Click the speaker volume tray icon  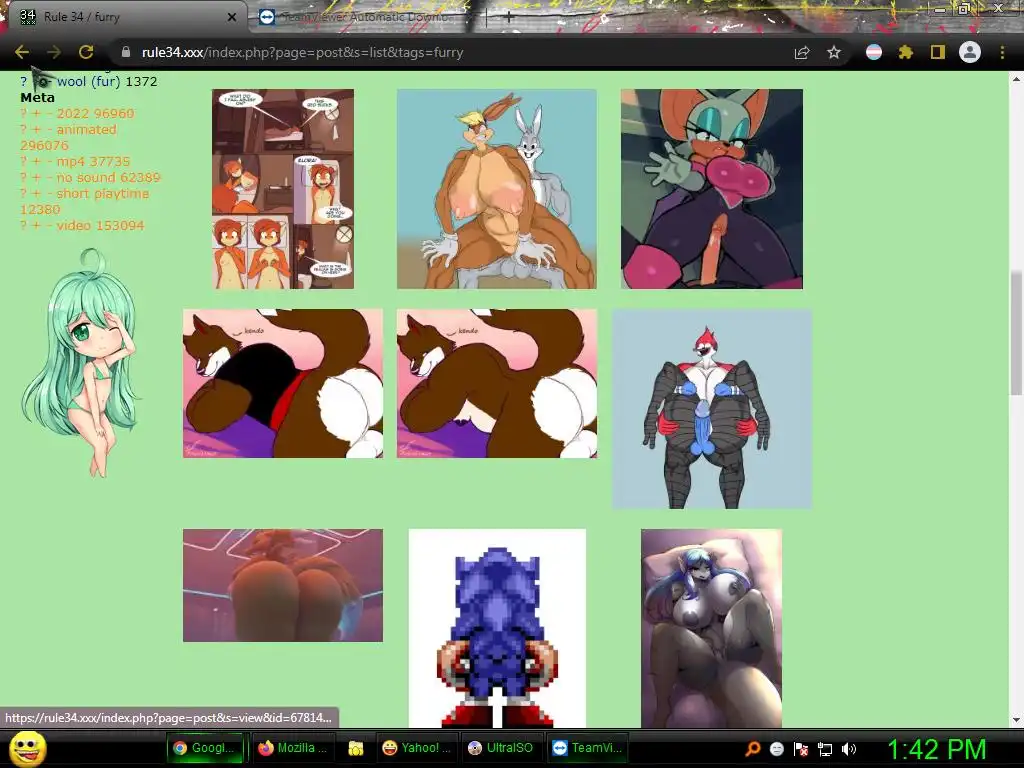point(848,749)
